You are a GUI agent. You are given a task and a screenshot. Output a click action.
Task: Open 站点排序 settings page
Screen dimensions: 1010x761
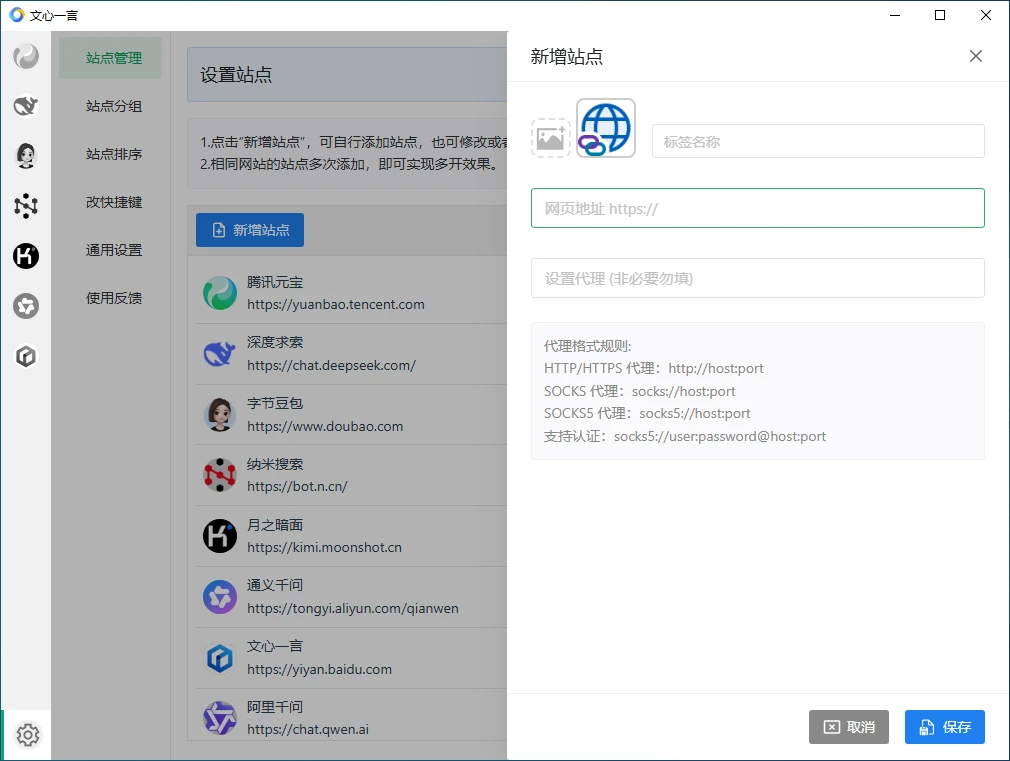[113, 154]
